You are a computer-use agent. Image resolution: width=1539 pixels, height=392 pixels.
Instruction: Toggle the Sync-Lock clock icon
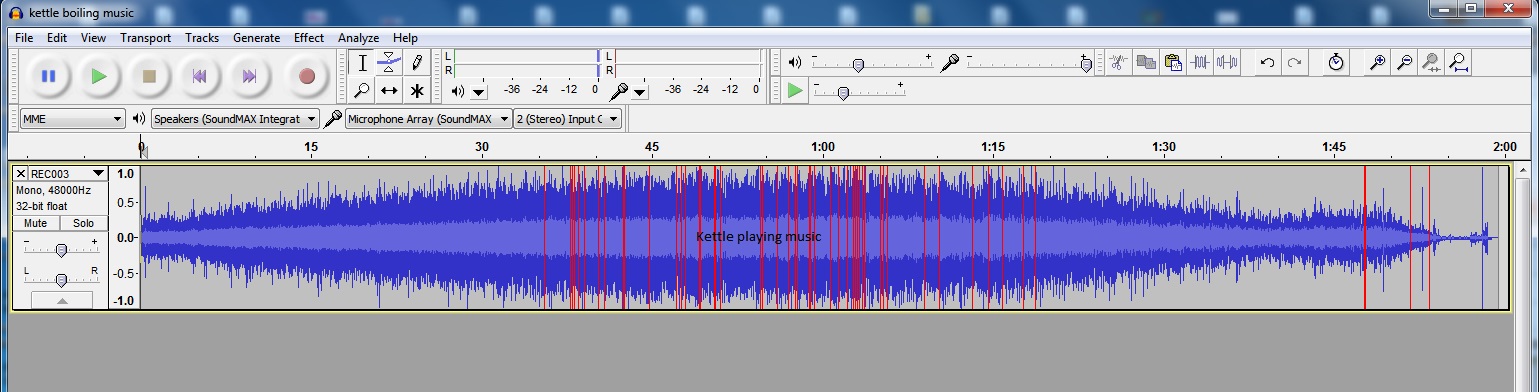(x=1336, y=62)
